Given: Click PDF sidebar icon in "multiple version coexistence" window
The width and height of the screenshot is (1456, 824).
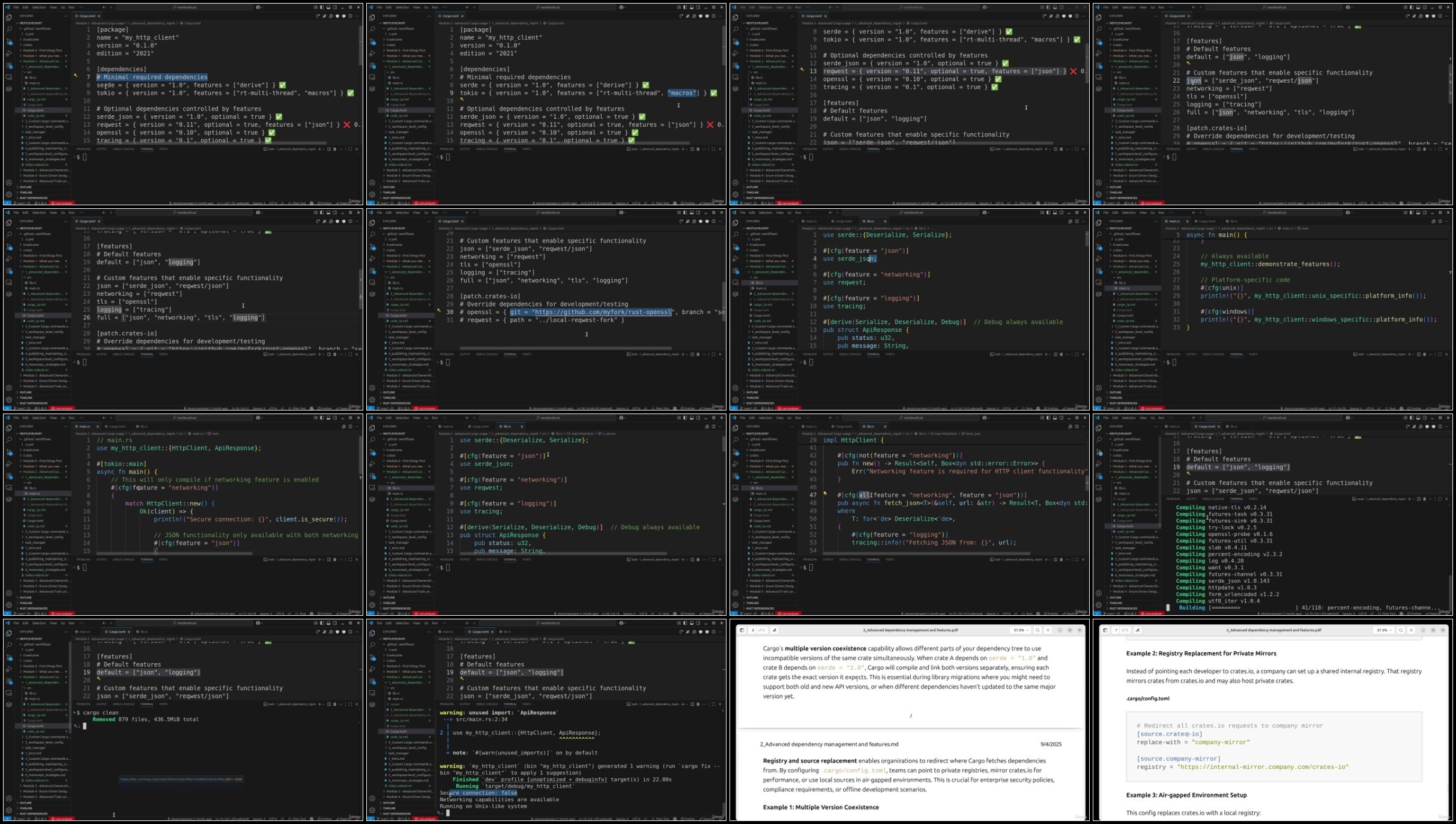Looking at the screenshot, I should tap(742, 630).
